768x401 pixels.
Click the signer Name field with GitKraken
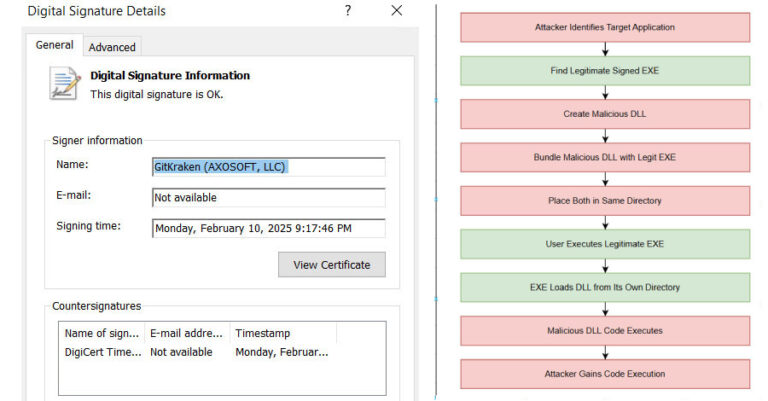coord(268,166)
